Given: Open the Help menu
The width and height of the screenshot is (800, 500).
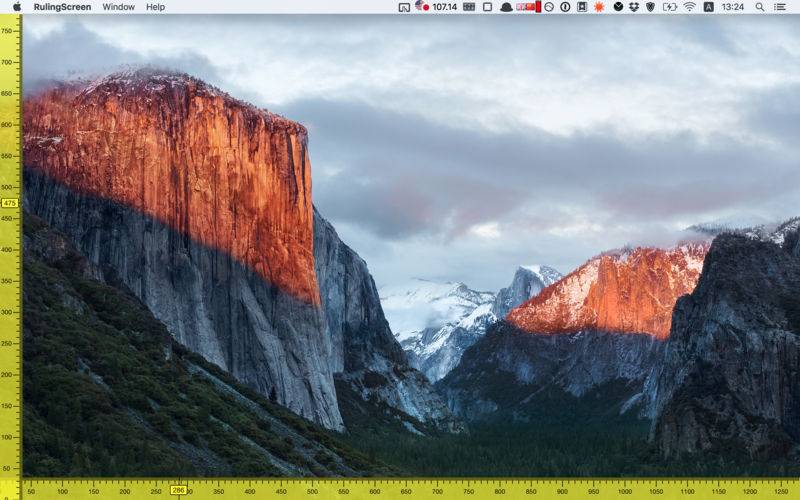Looking at the screenshot, I should click(155, 7).
